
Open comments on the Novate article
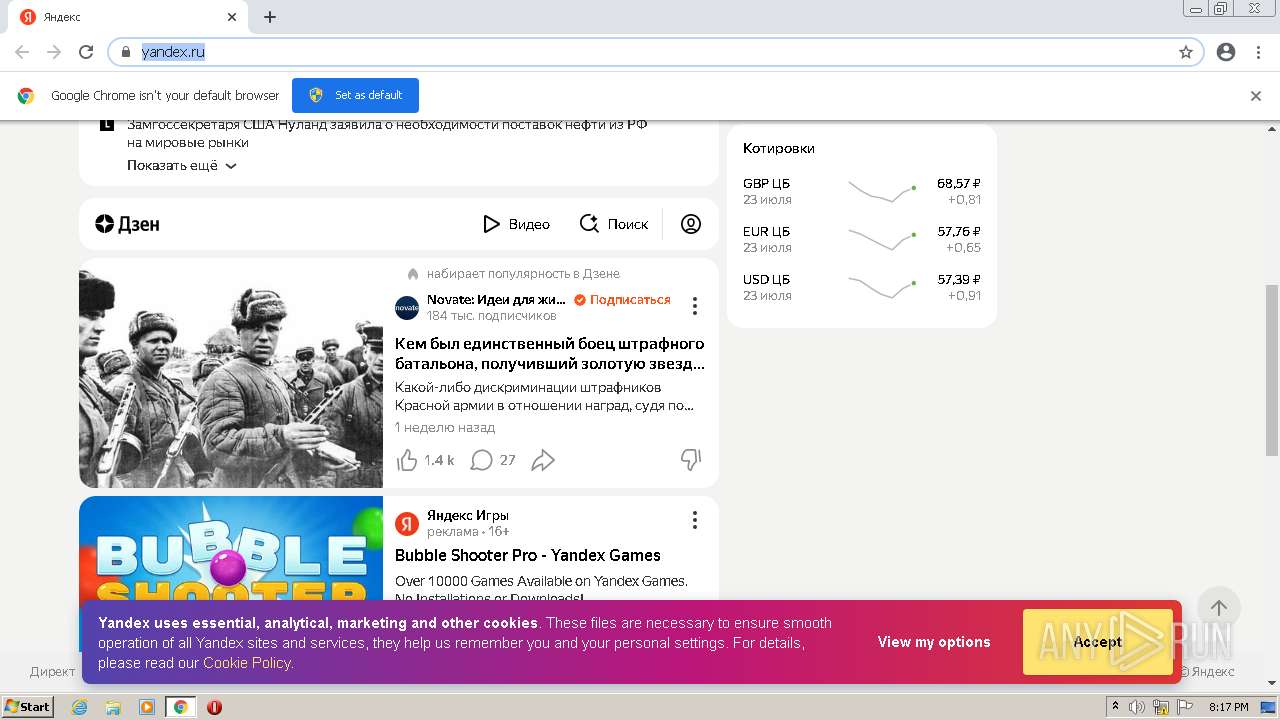[482, 460]
